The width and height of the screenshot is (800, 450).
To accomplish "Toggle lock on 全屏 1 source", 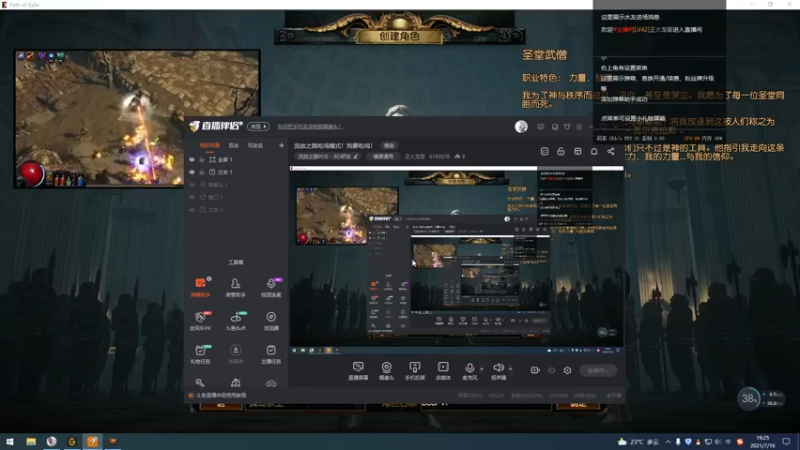I will coord(202,160).
